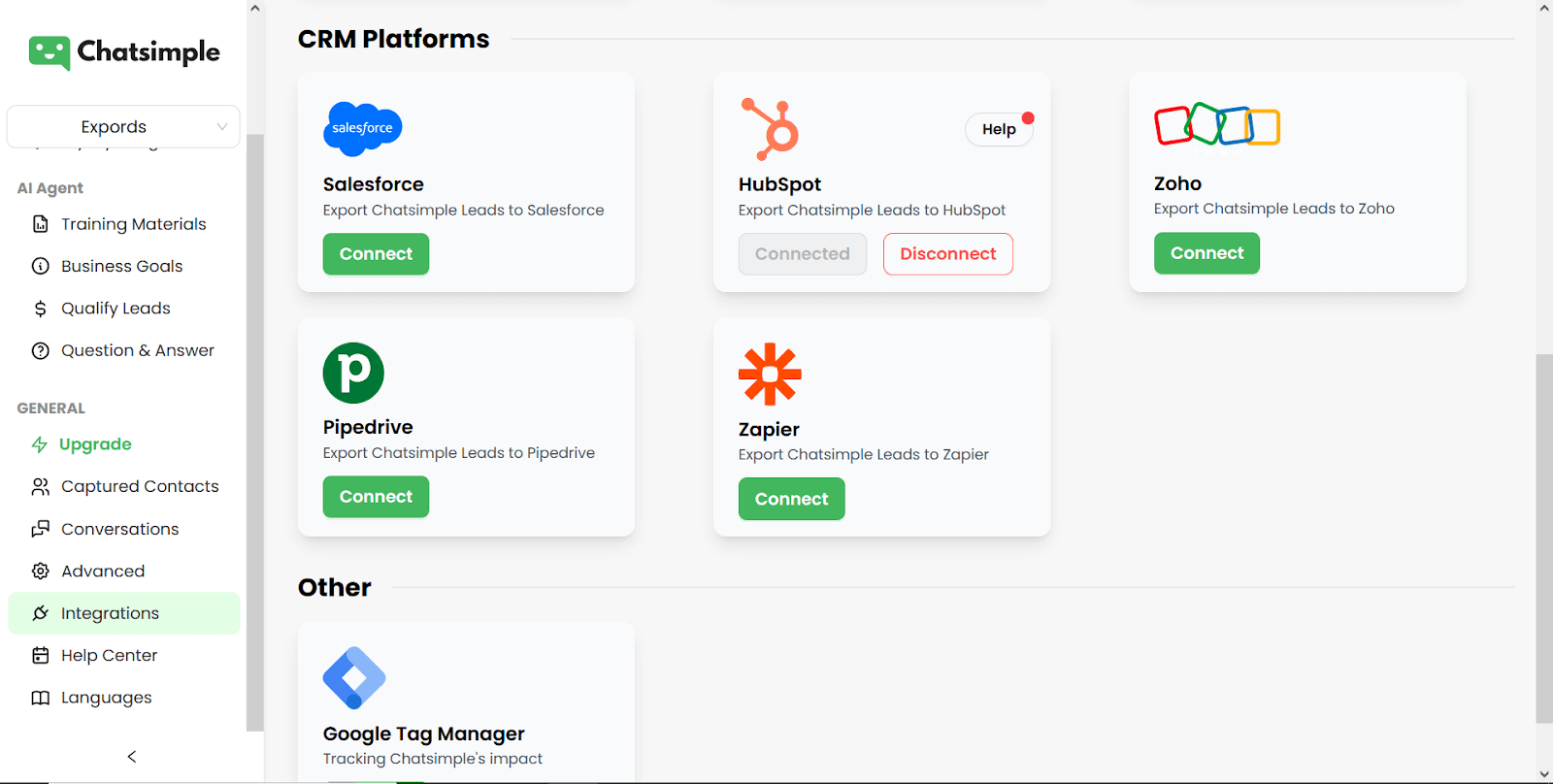Click the Advanced gear icon

coord(40,571)
